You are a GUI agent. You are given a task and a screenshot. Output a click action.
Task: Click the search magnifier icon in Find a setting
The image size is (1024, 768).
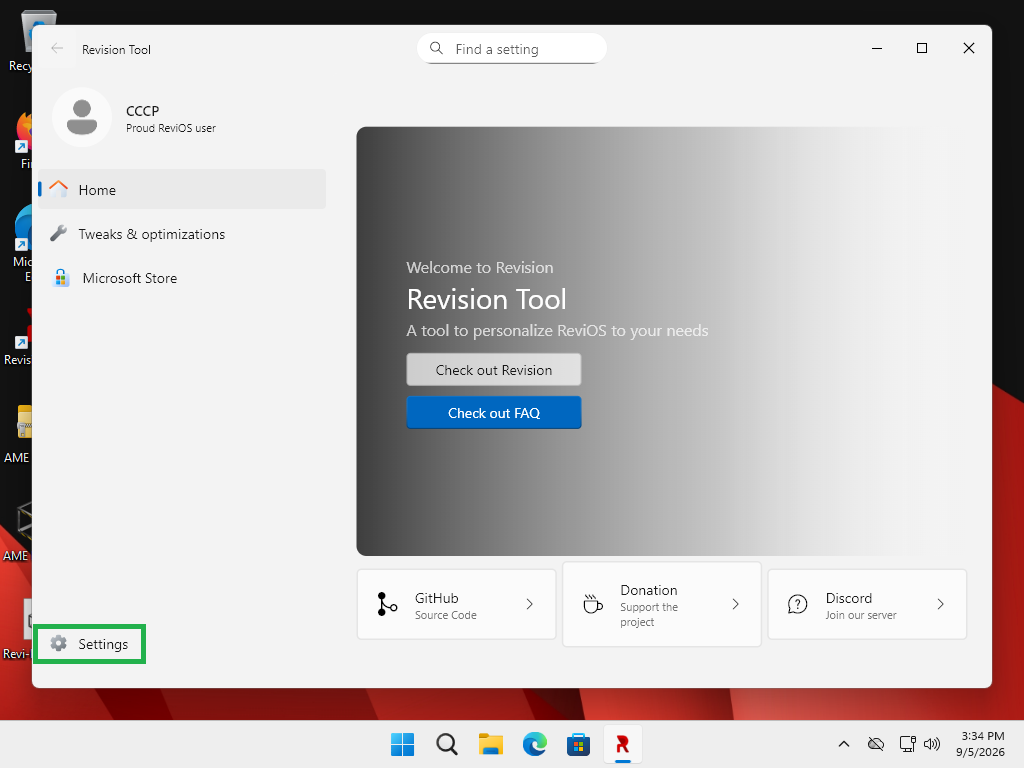436,48
